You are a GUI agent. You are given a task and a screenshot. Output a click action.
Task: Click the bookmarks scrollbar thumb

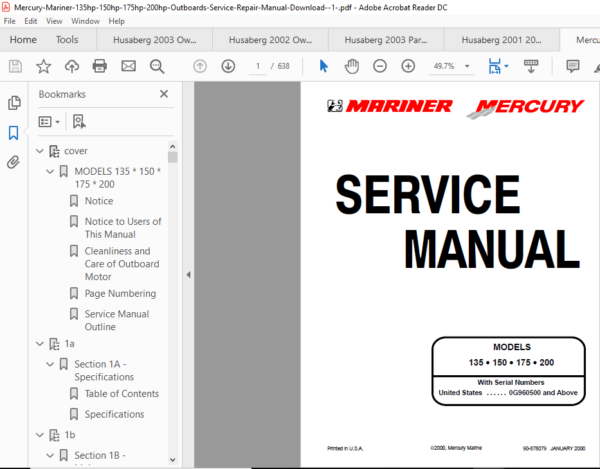pyautogui.click(x=172, y=157)
